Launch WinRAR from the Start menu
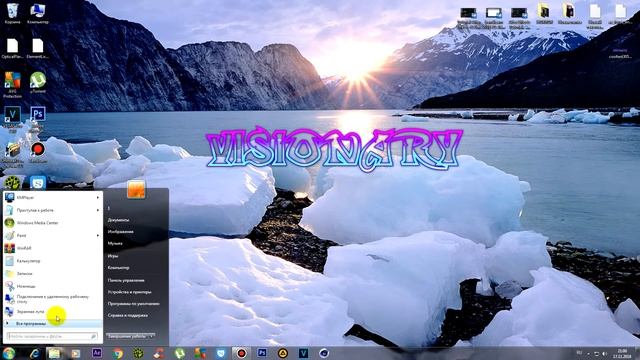The height and width of the screenshot is (360, 640). [x=53, y=248]
